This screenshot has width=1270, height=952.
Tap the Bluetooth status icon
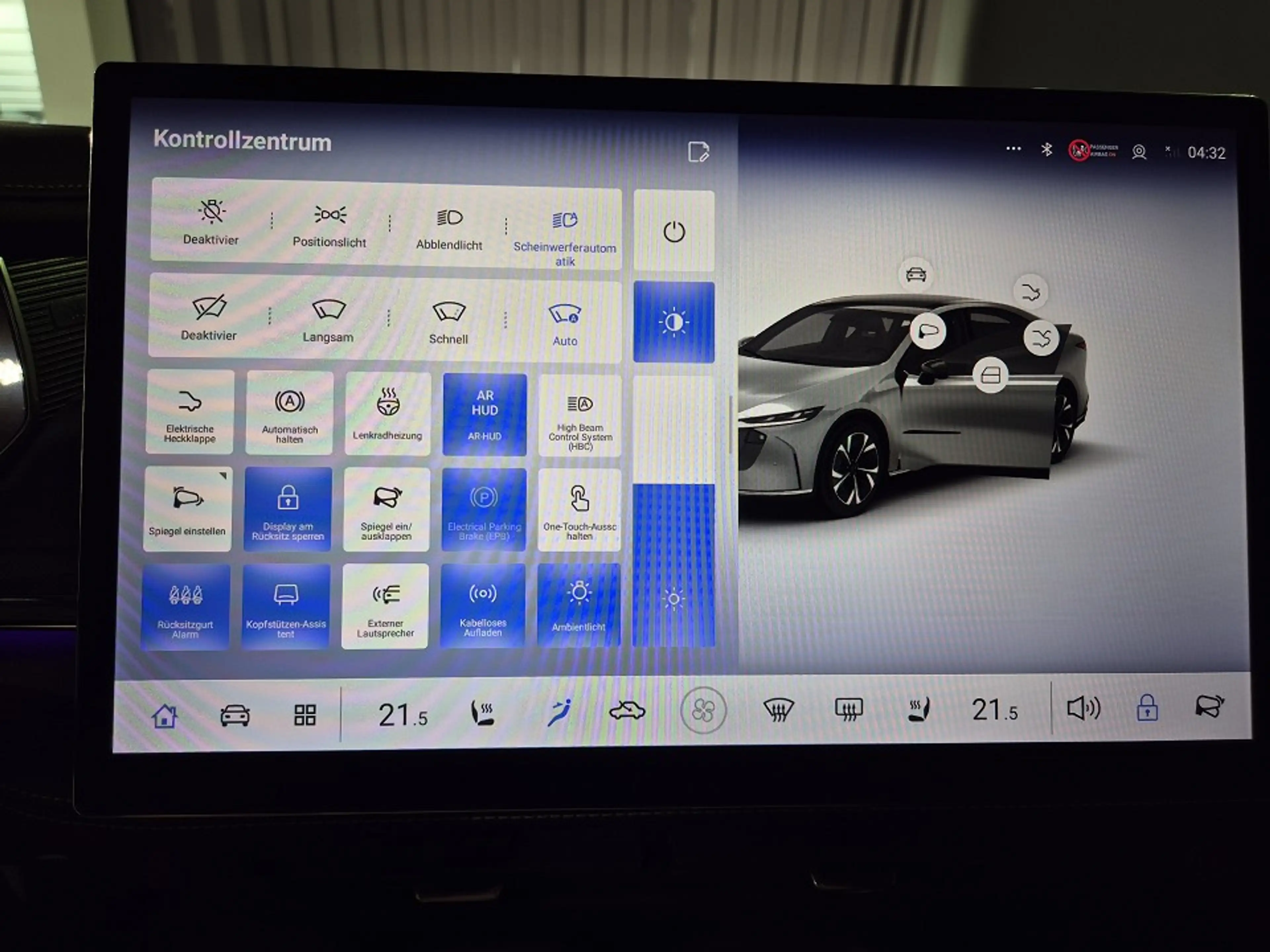pos(1047,149)
